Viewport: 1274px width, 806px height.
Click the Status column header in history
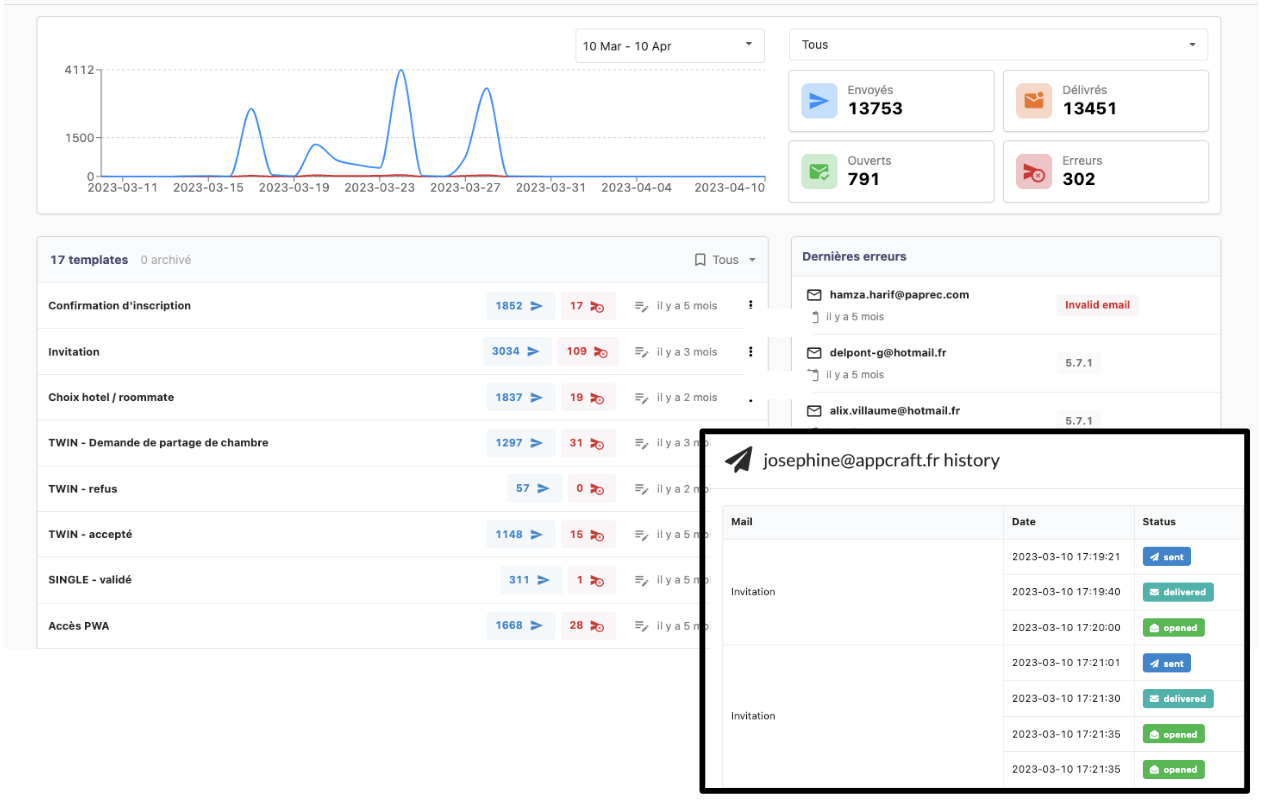coord(1159,522)
